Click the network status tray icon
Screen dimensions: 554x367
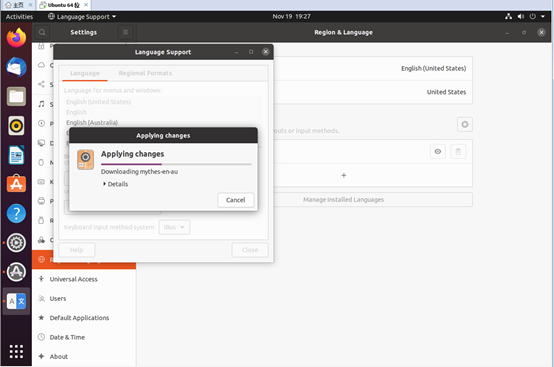[x=508, y=16]
